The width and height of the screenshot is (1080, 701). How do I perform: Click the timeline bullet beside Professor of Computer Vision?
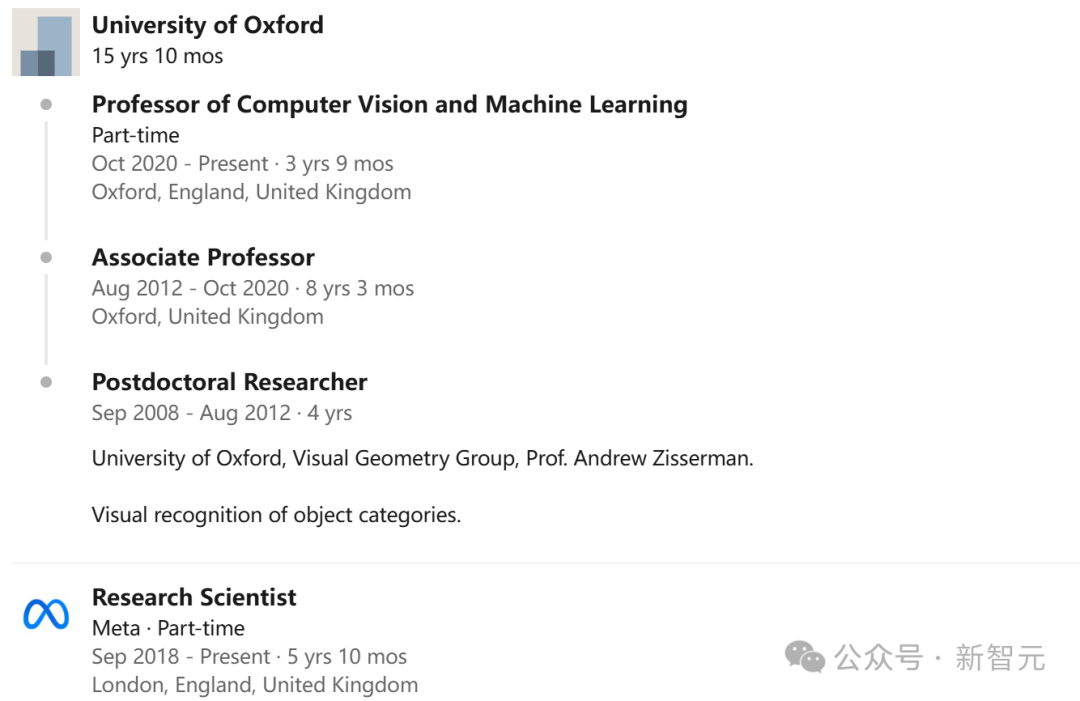(x=46, y=104)
